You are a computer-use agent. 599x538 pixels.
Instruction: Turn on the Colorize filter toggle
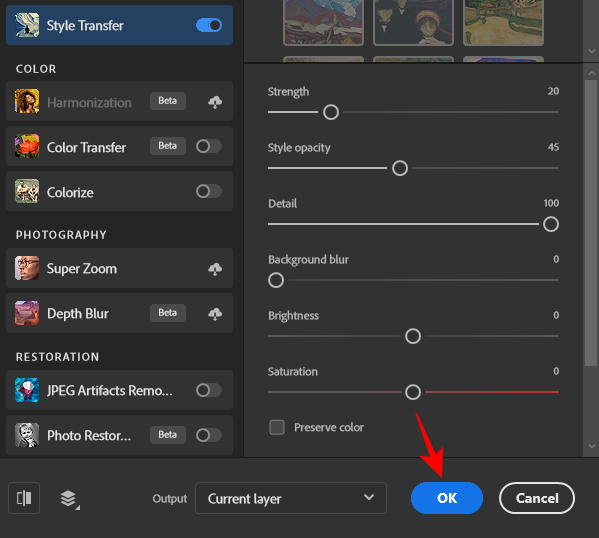[209, 191]
